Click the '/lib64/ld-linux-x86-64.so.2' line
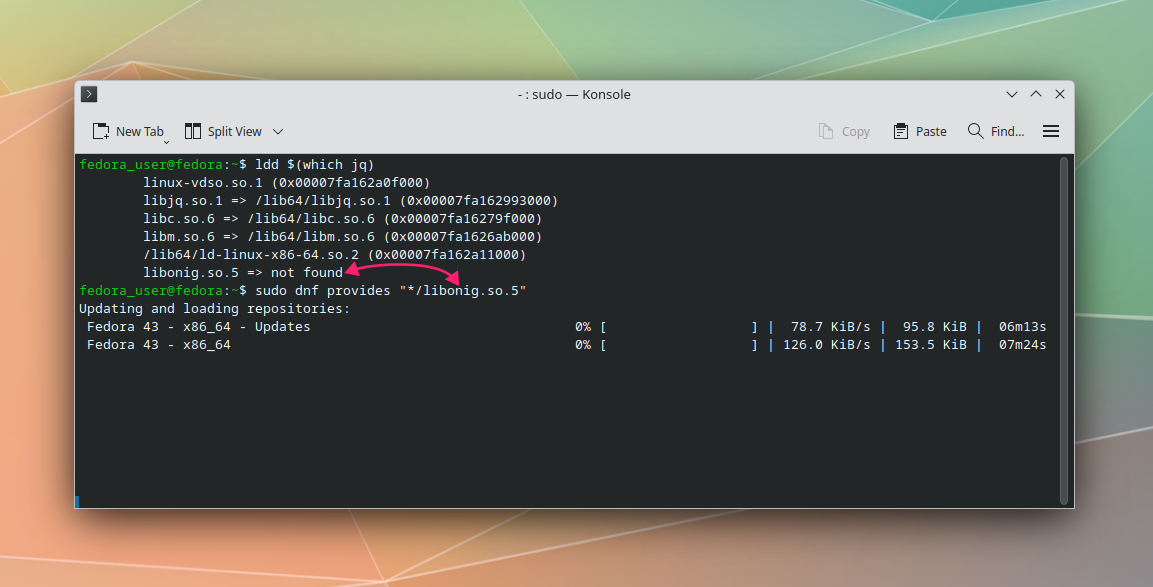The height and width of the screenshot is (587, 1153). [x=335, y=255]
